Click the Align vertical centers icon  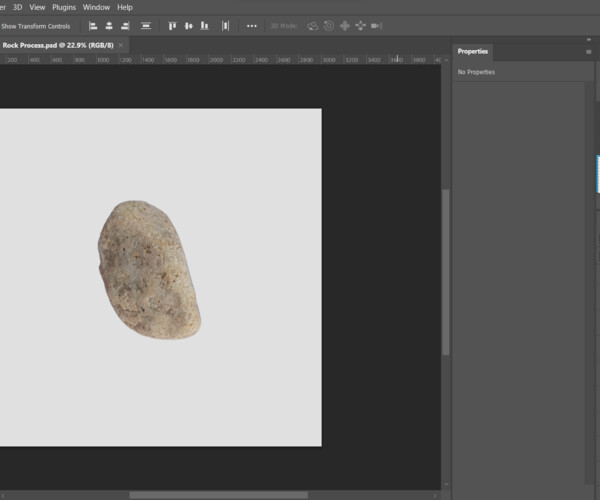(189, 26)
